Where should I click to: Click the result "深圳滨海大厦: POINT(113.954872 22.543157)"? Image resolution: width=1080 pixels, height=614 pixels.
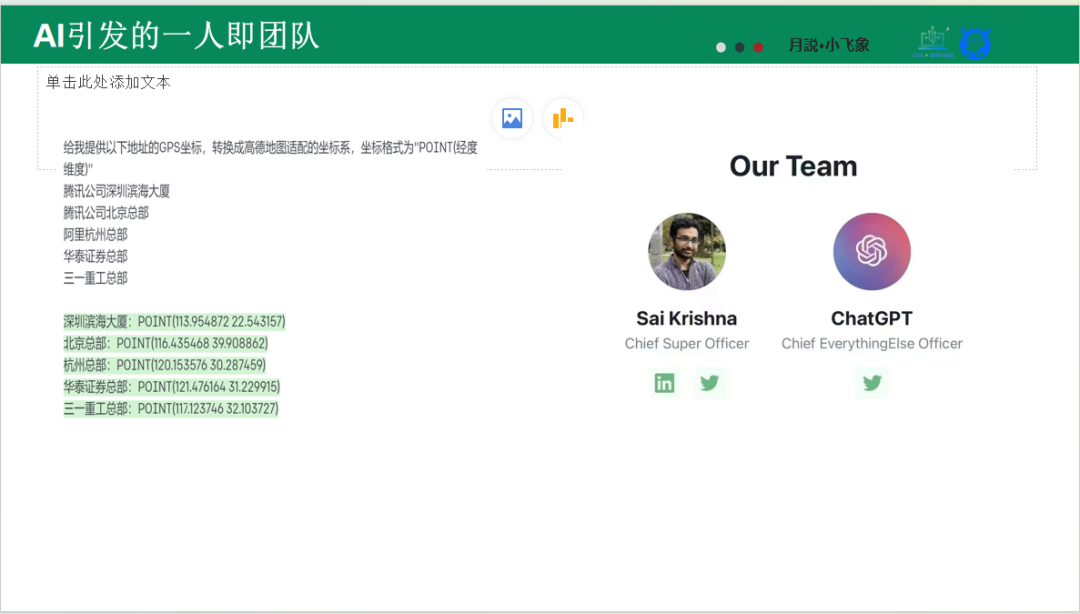(x=174, y=322)
